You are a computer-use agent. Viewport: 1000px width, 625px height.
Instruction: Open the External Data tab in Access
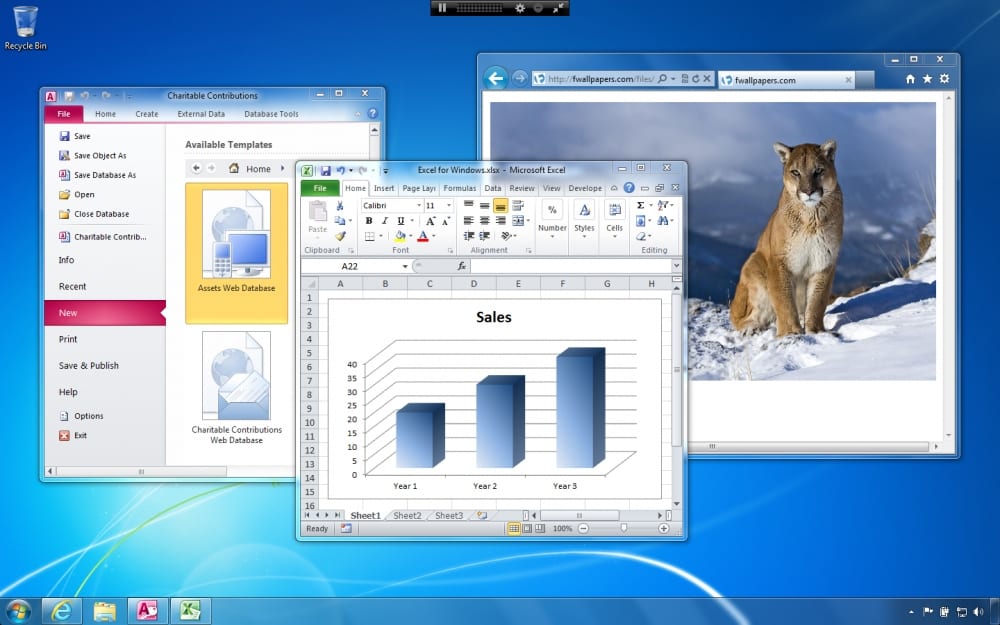(x=201, y=114)
